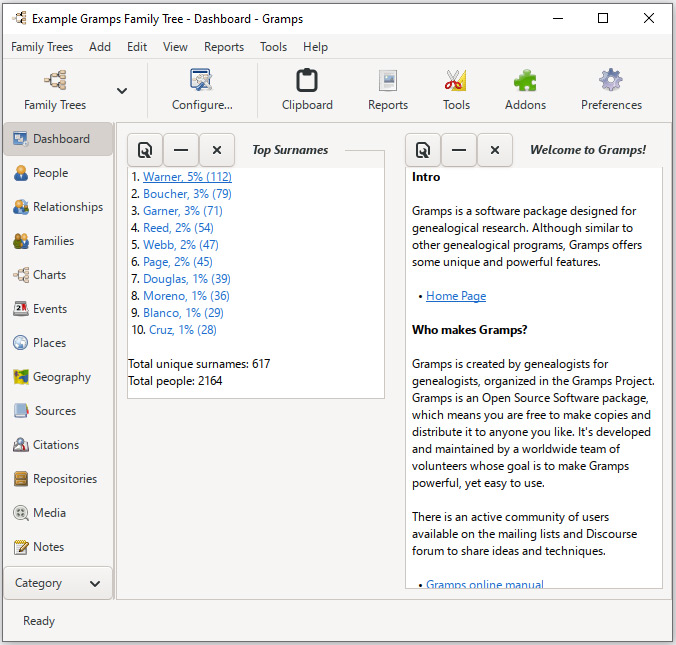Open the Notes view in sidebar

(x=58, y=547)
